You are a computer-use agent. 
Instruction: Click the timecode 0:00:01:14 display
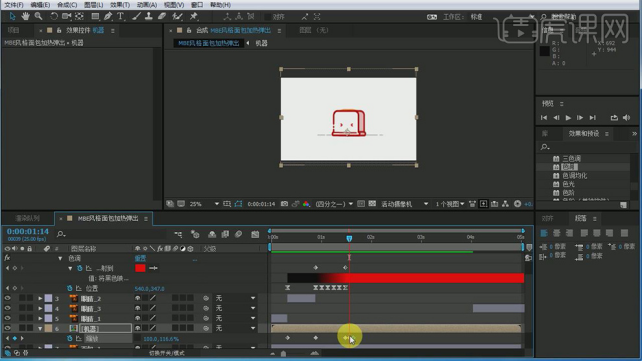pos(27,231)
